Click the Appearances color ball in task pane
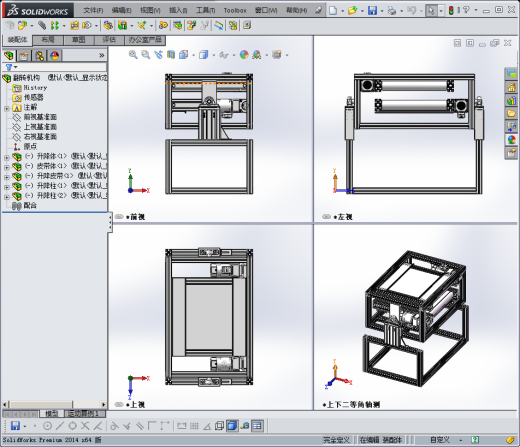The height and width of the screenshot is (447, 520). pos(511,140)
